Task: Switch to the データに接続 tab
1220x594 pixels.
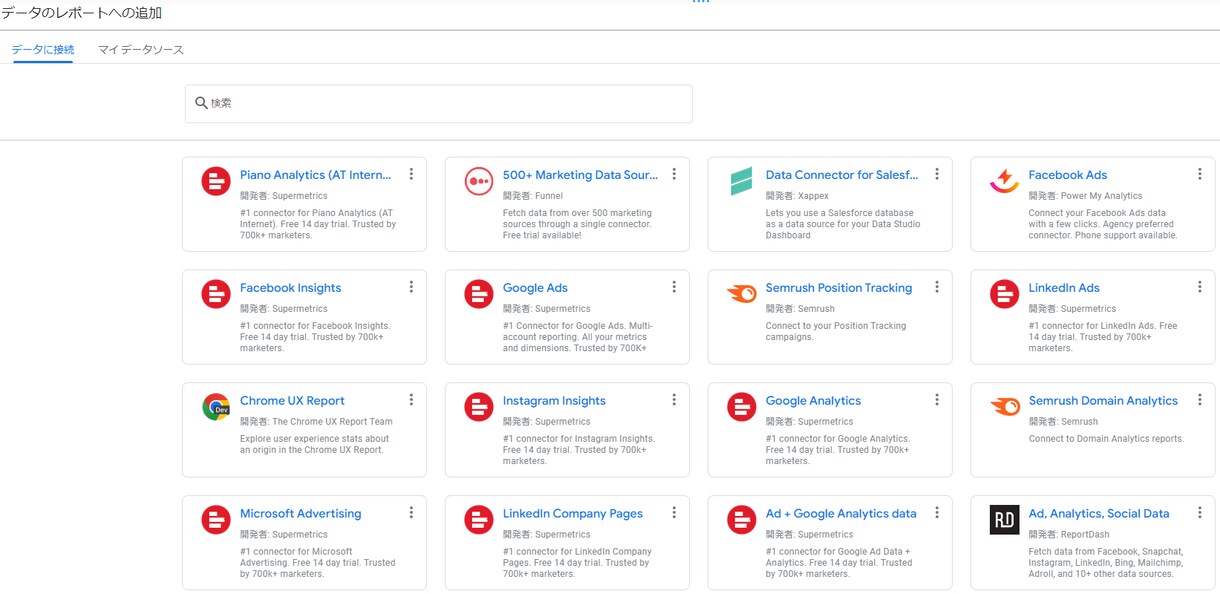Action: [x=43, y=49]
